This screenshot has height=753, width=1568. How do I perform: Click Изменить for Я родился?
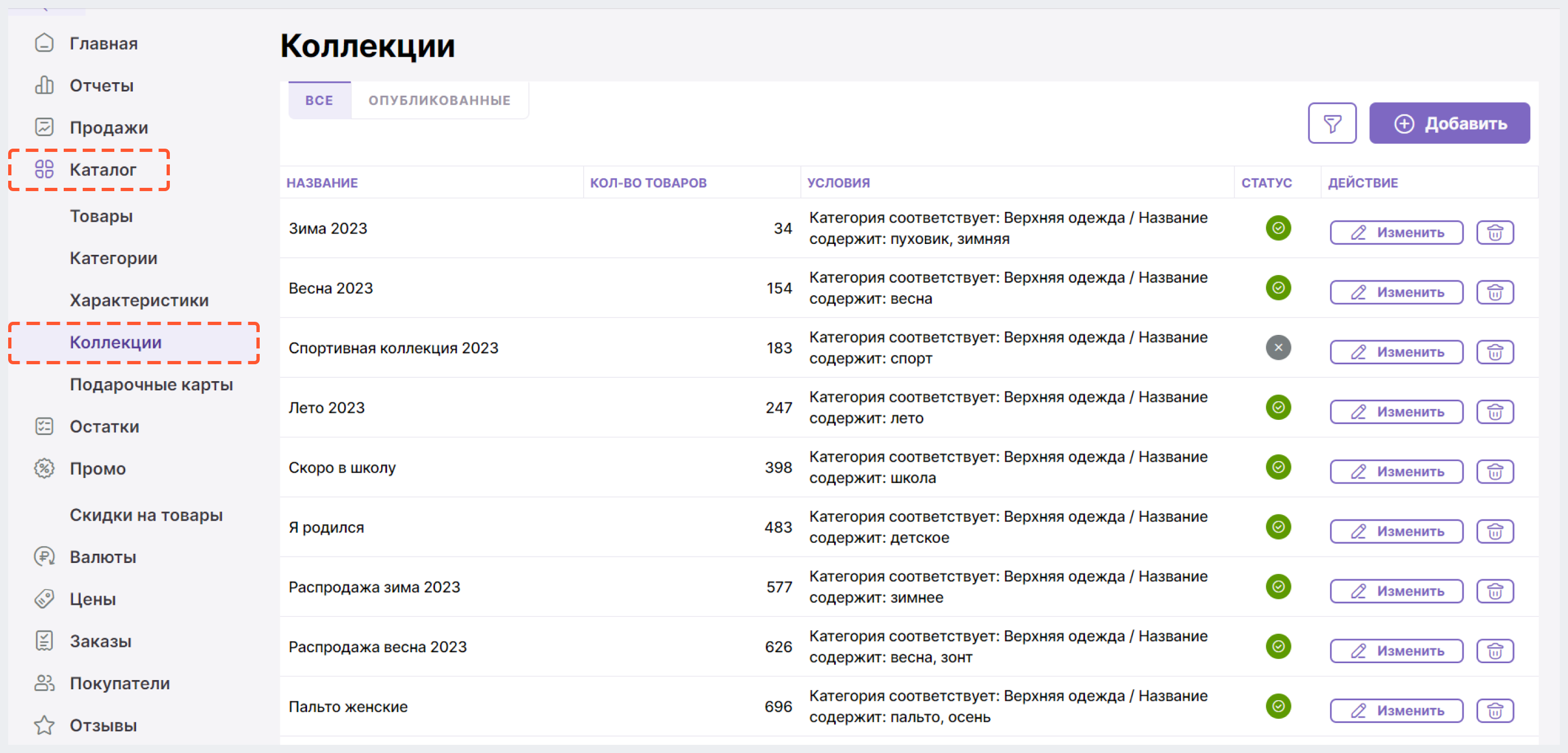1396,531
